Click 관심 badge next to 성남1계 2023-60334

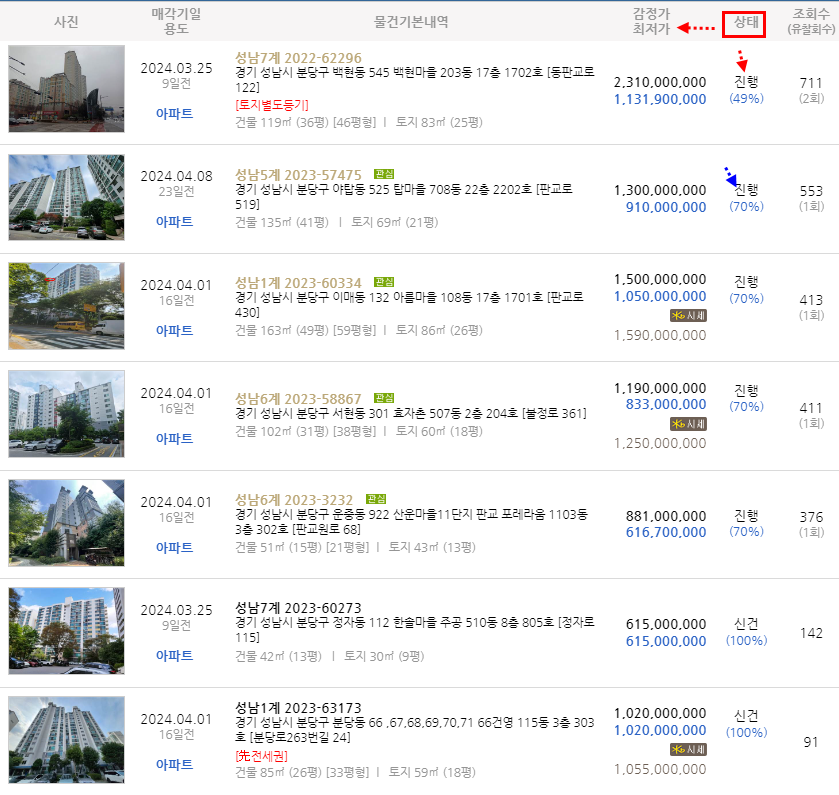pos(384,282)
